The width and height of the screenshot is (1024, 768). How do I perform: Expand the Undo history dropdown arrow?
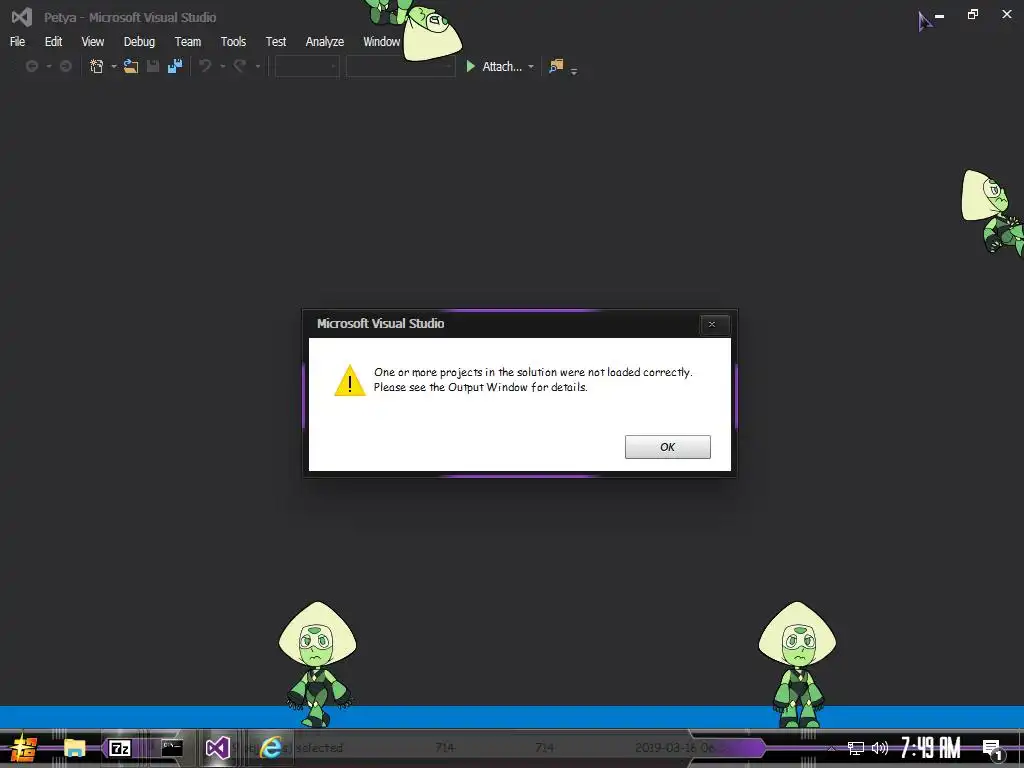click(x=223, y=67)
